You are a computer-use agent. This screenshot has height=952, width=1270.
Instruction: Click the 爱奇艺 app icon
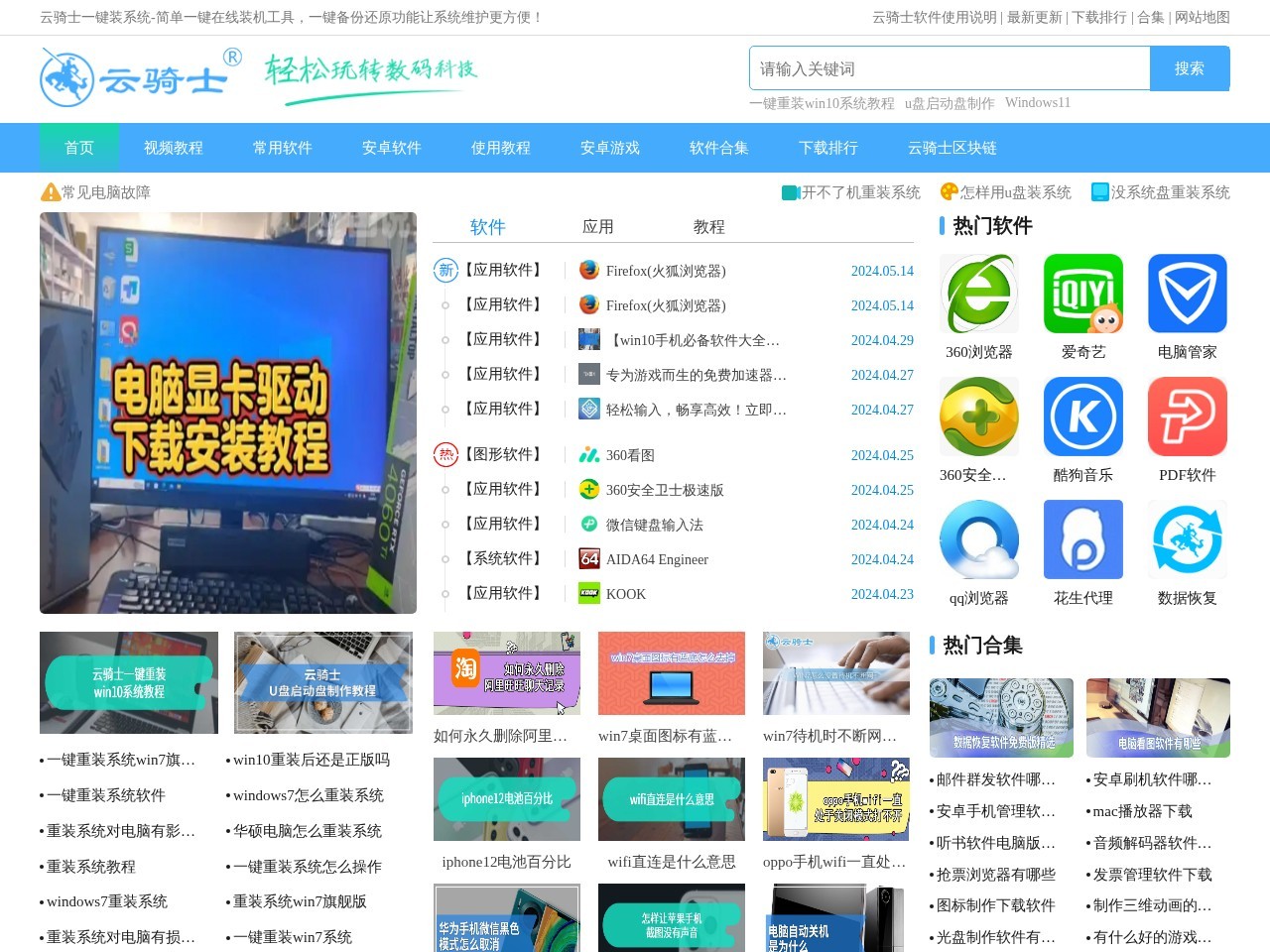tap(1082, 293)
